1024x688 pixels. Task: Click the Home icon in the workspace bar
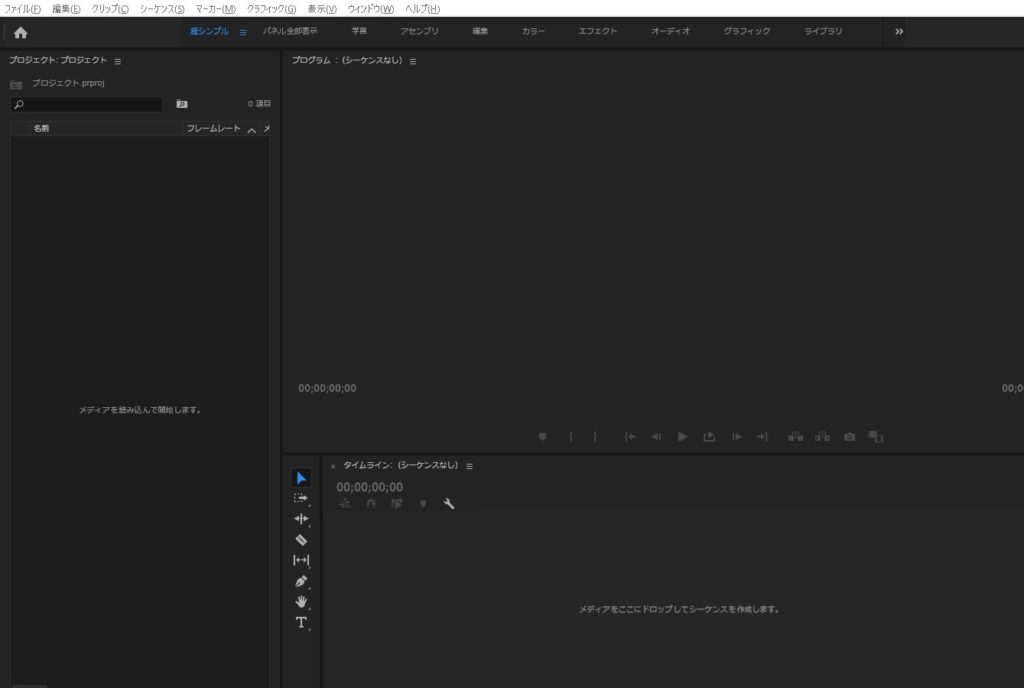20,32
